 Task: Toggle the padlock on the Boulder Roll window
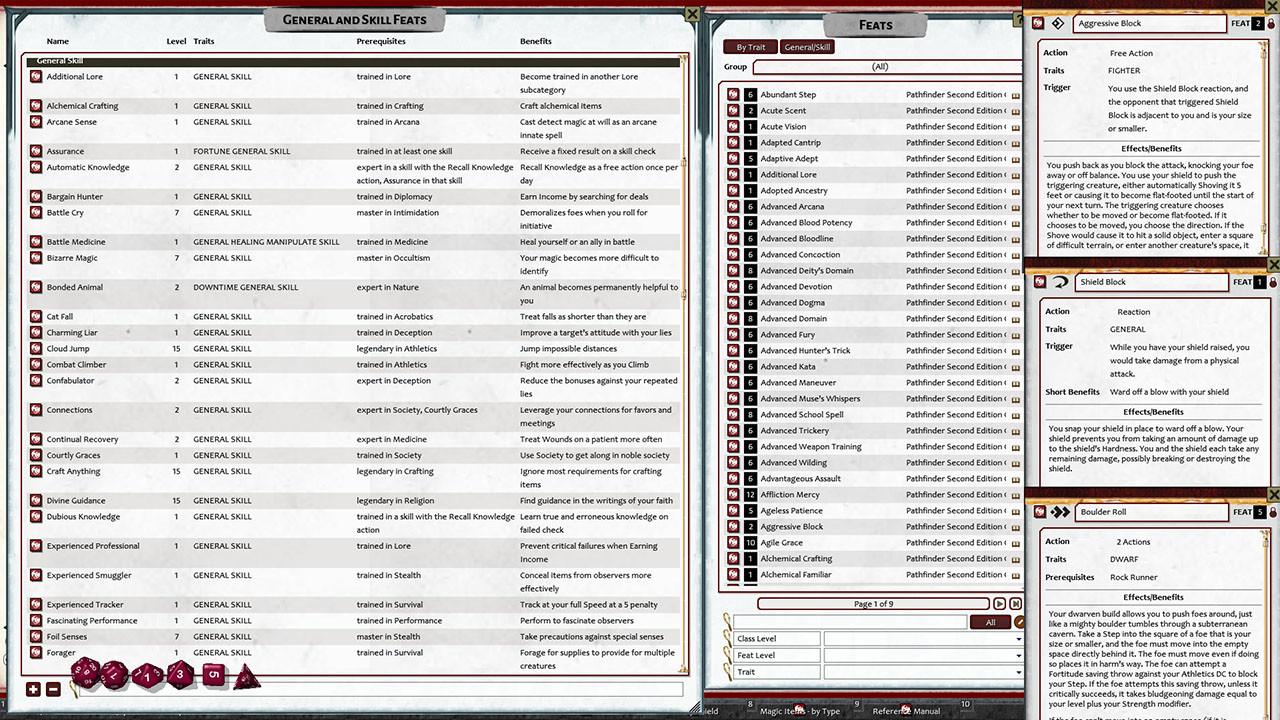[x=1270, y=511]
